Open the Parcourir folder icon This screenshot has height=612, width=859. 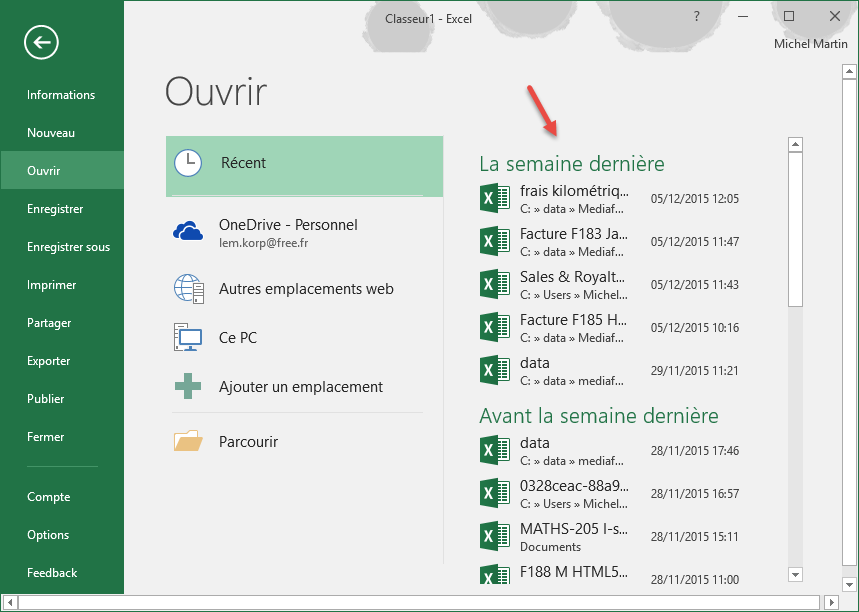coord(188,441)
